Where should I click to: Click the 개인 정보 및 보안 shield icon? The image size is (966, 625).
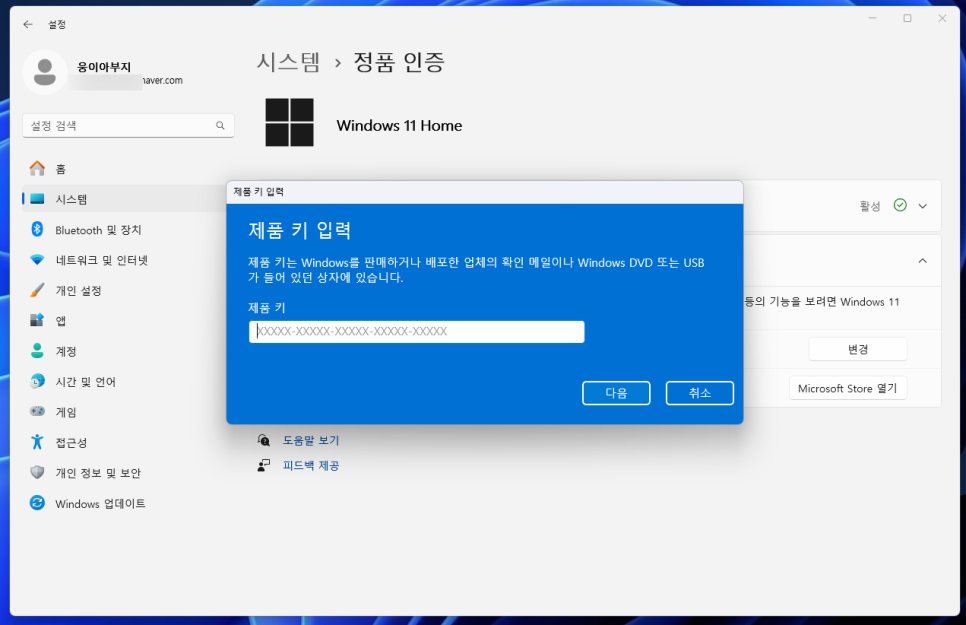tap(38, 473)
